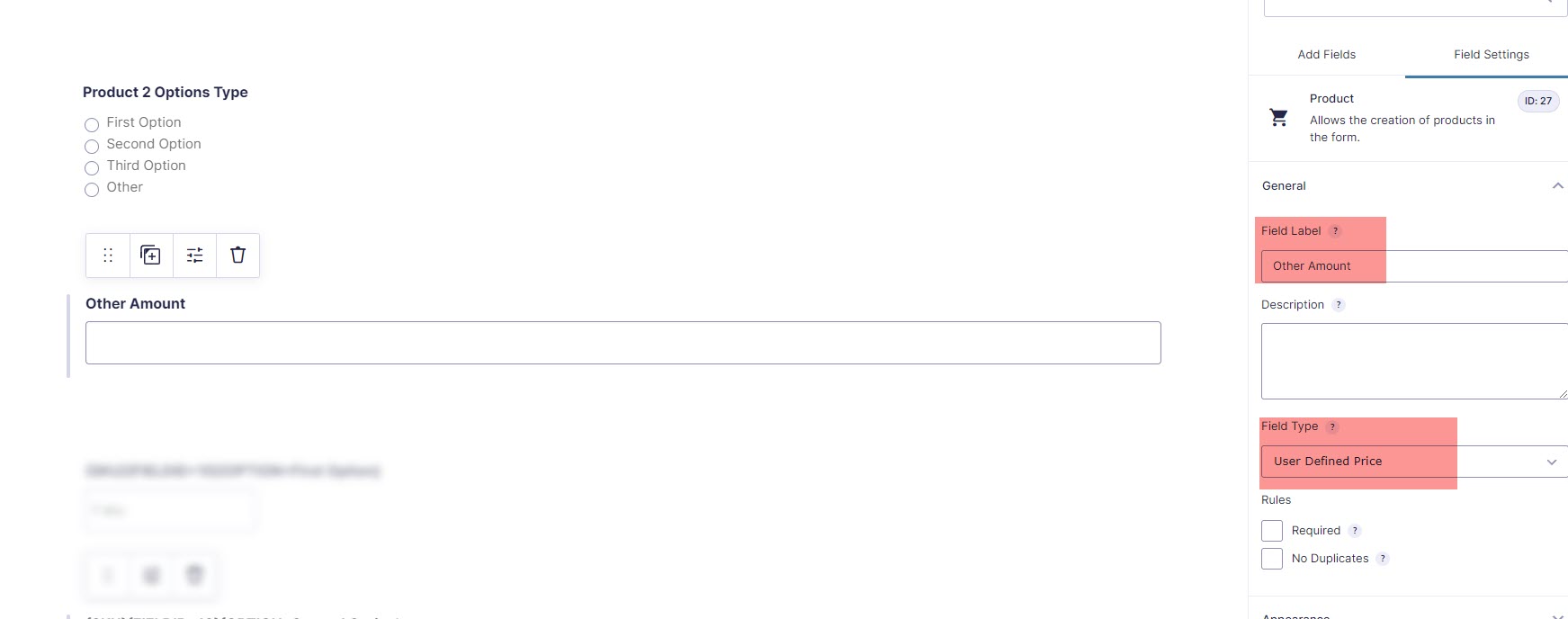This screenshot has width=1568, height=619.
Task: Select the Third Option radio button
Action: pos(92,168)
